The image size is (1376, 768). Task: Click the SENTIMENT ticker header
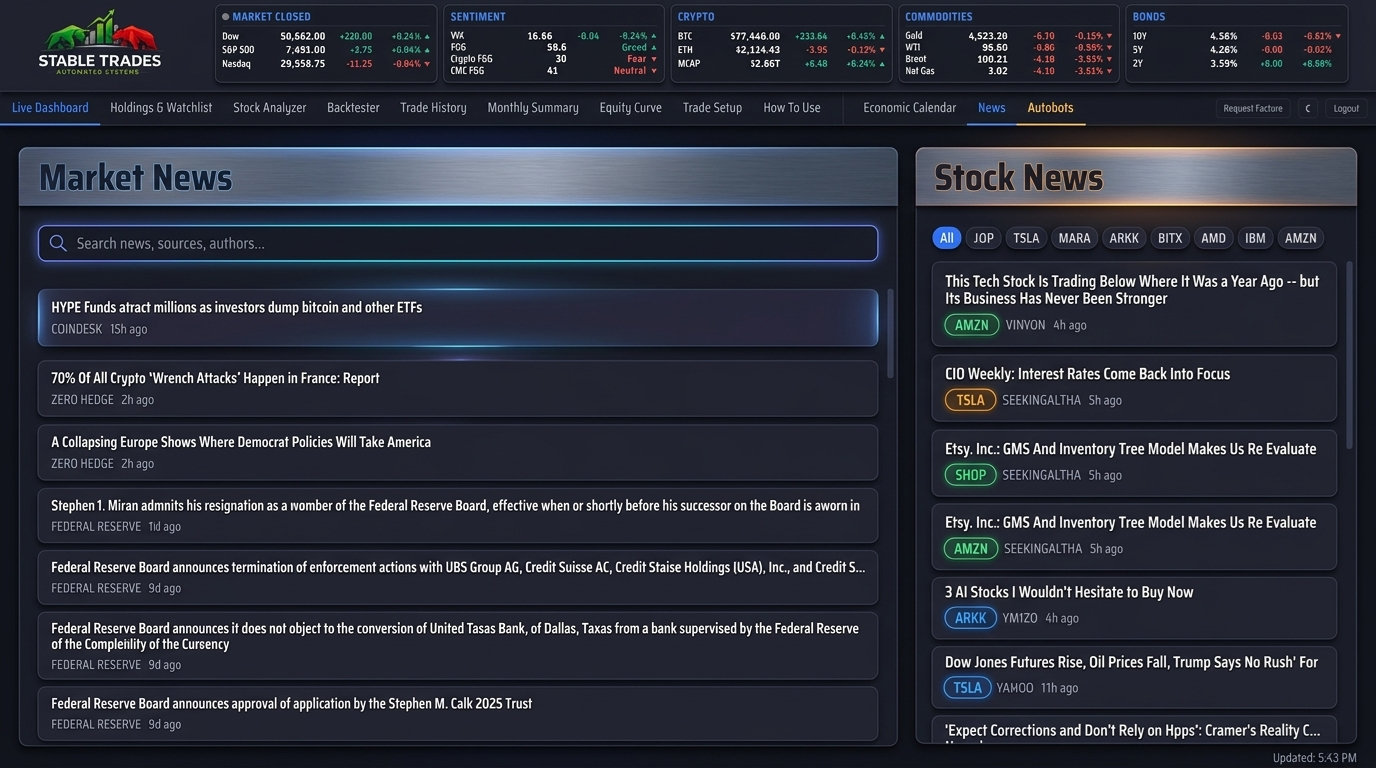478,17
